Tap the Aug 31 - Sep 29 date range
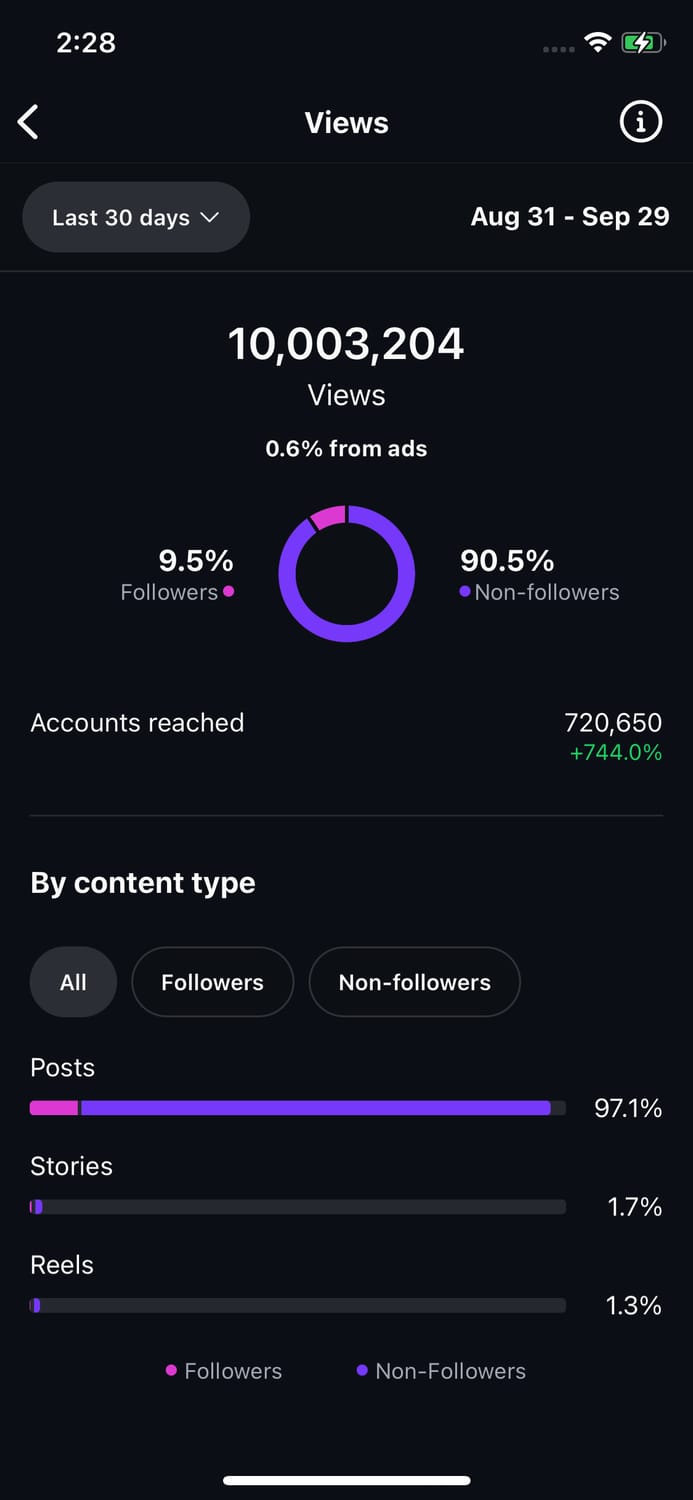 tap(569, 217)
